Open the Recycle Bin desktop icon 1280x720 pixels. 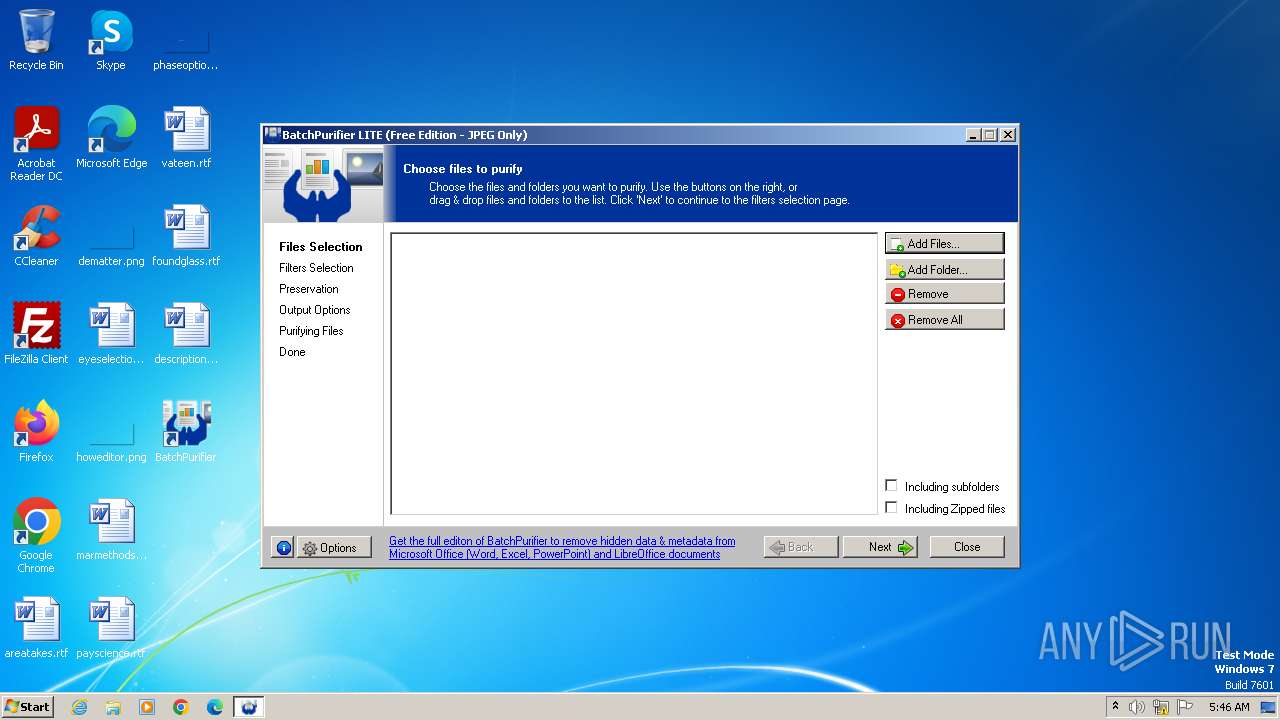[x=36, y=40]
